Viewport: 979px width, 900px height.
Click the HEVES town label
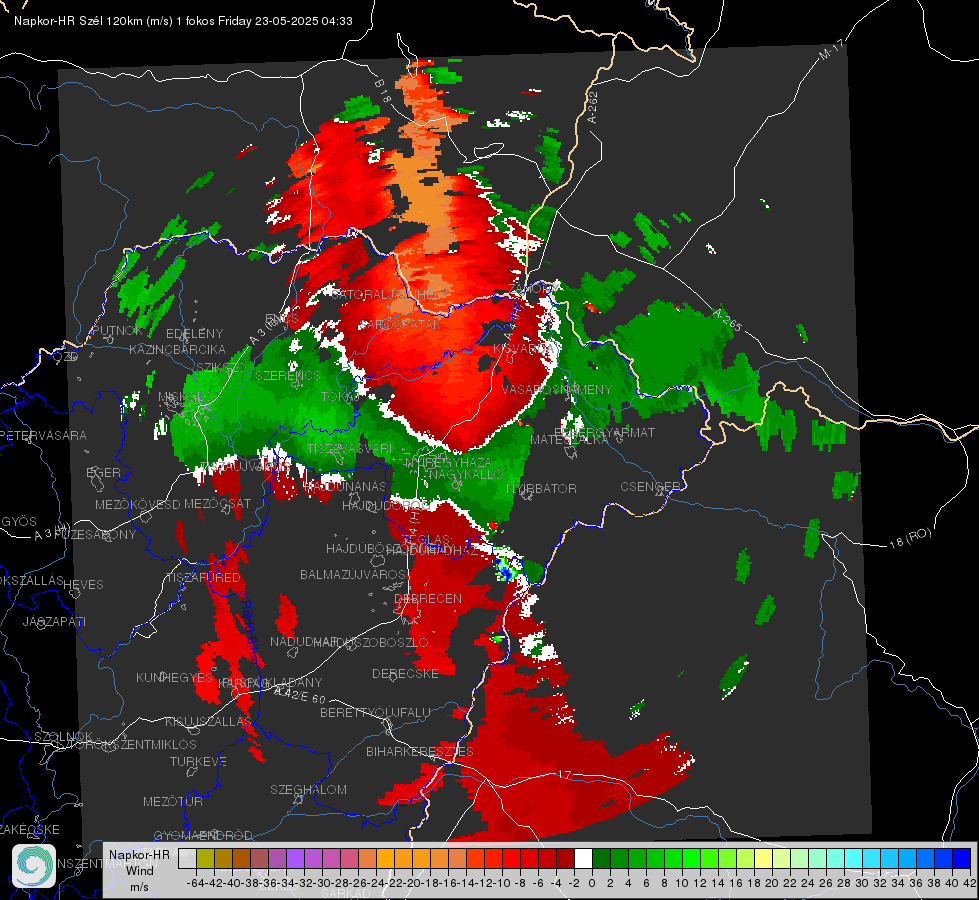[83, 584]
